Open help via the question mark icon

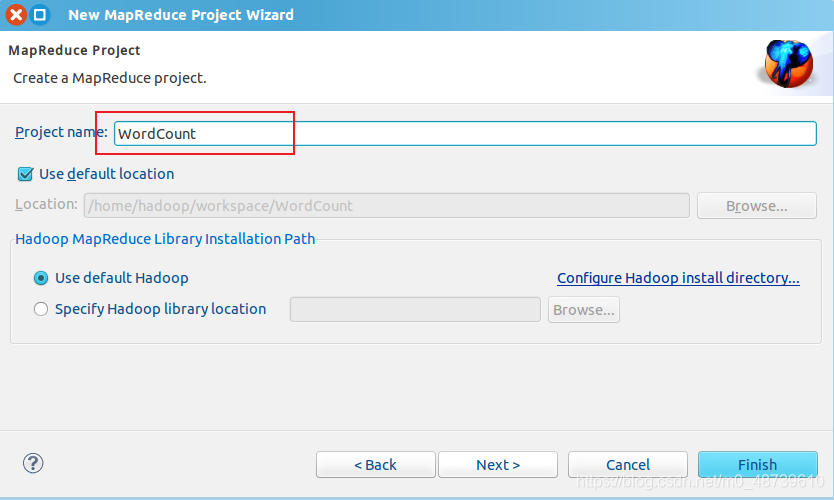point(33,463)
